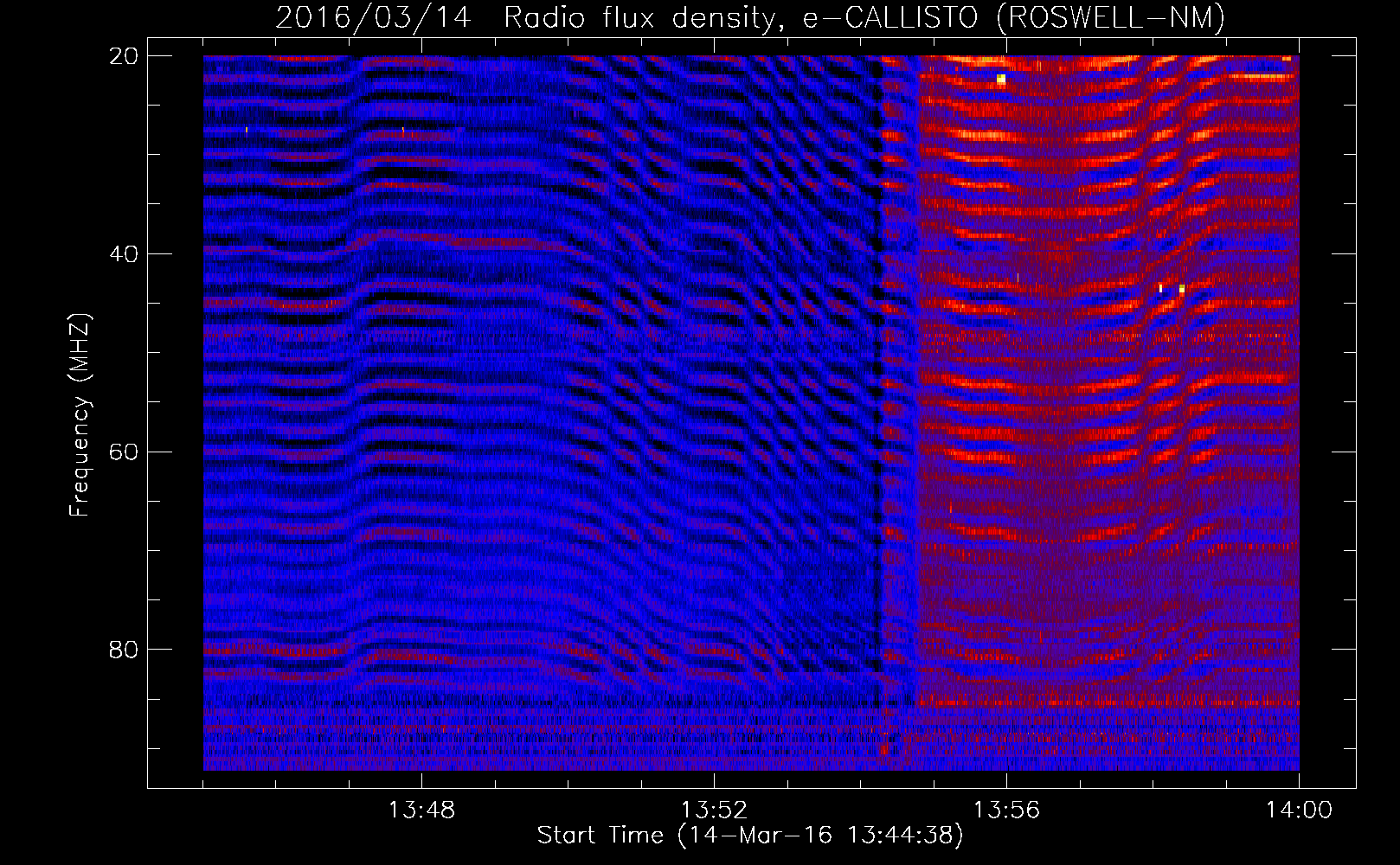Click the 'Start Time (14-Mar-16 13:44:38)' label

[x=750, y=836]
